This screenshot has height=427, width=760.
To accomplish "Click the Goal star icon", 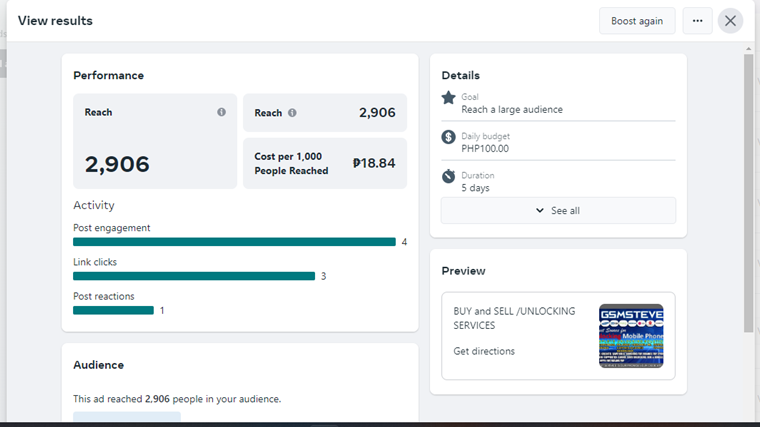I will [x=449, y=98].
